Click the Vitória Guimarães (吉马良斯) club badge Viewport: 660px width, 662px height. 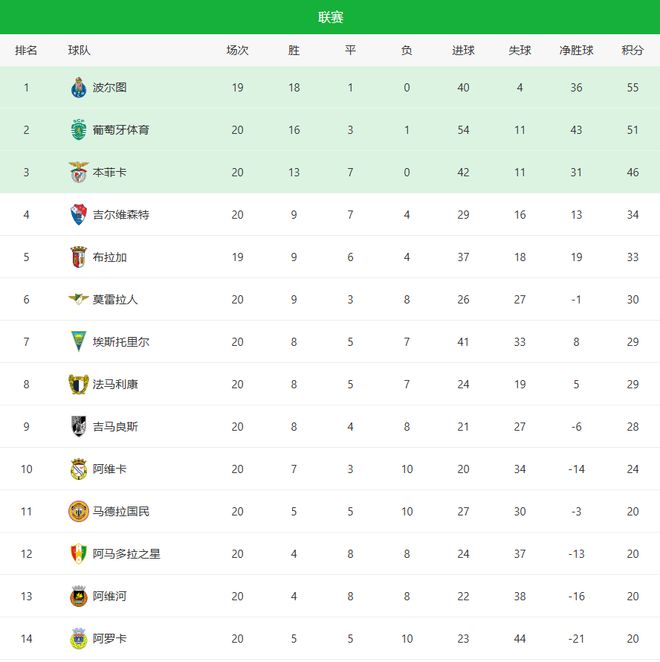pos(79,426)
